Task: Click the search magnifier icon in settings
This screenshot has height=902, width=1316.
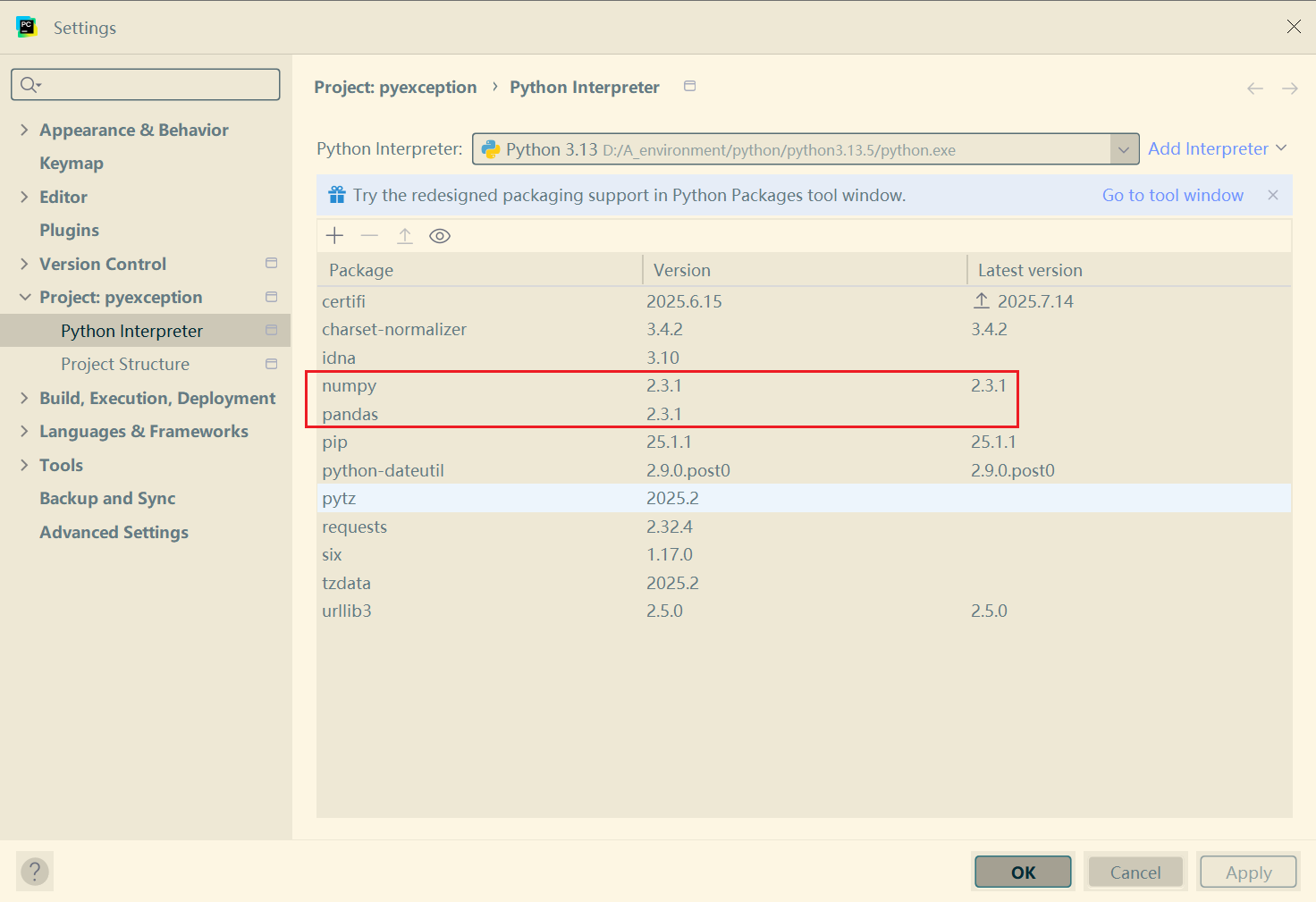Action: [x=30, y=85]
